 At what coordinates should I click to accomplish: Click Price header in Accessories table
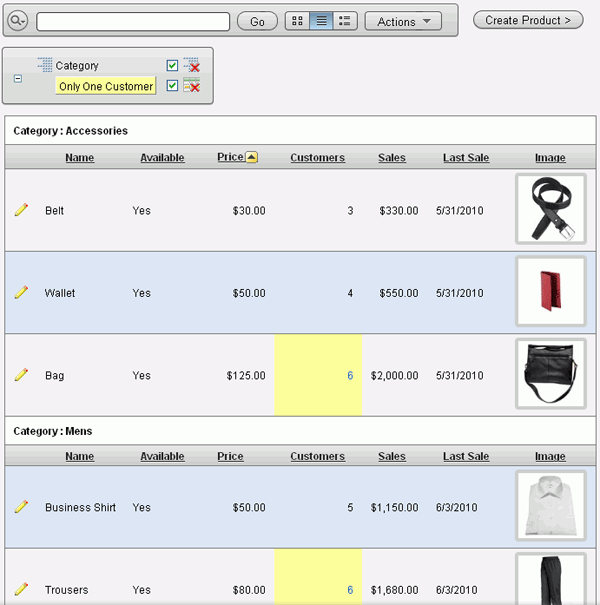(230, 157)
